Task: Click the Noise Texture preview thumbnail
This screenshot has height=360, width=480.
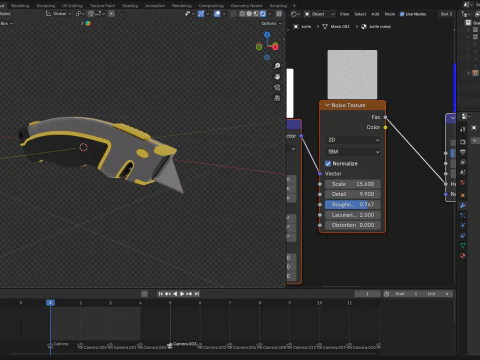Action: [352, 74]
